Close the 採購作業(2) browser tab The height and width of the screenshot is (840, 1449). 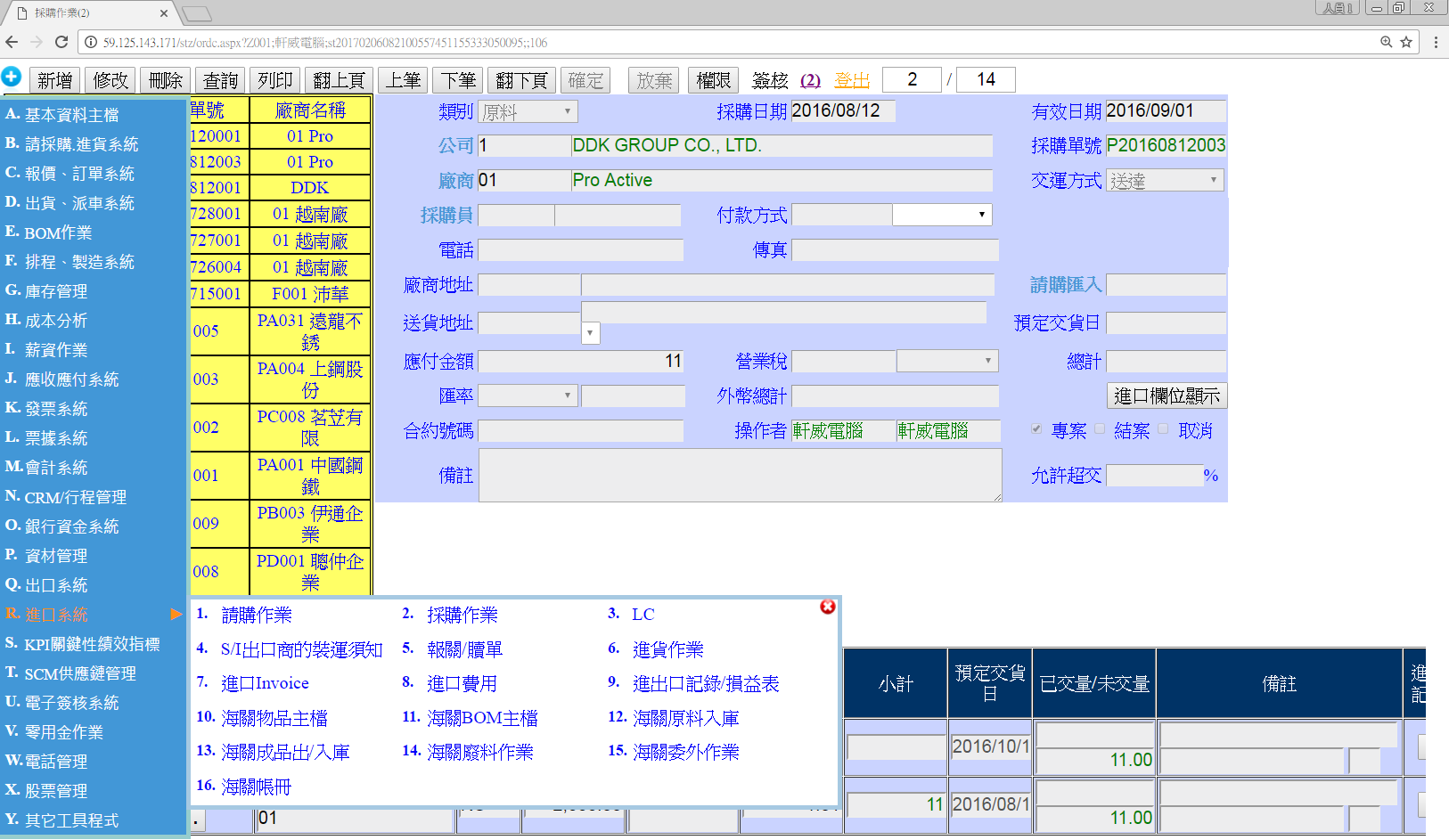coord(164,13)
